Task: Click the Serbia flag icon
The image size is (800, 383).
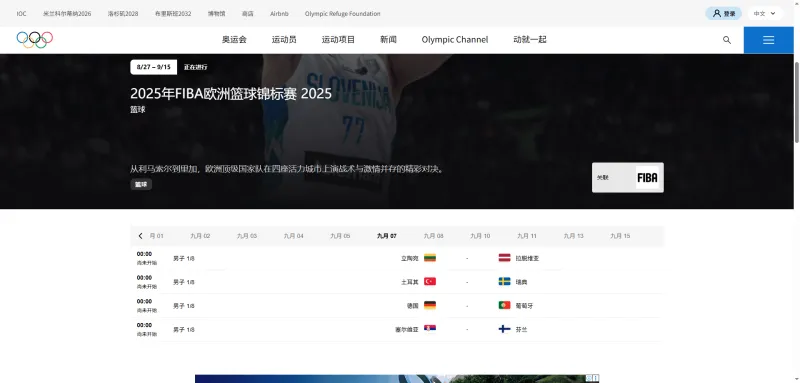Action: pyautogui.click(x=430, y=329)
